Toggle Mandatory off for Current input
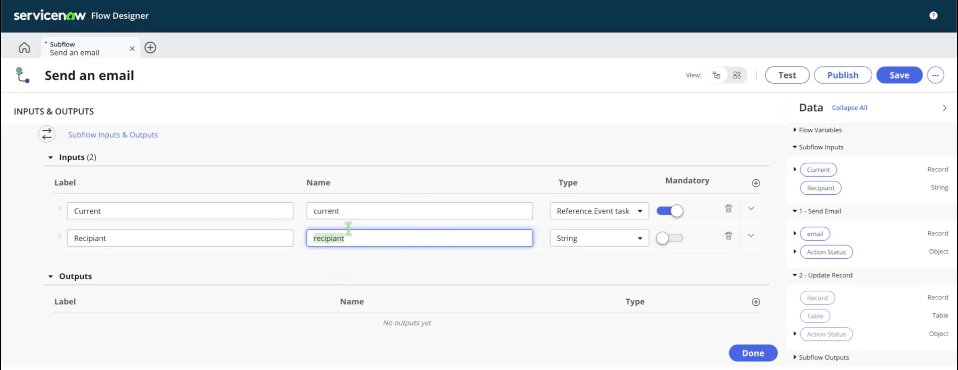958x370 pixels. point(670,211)
